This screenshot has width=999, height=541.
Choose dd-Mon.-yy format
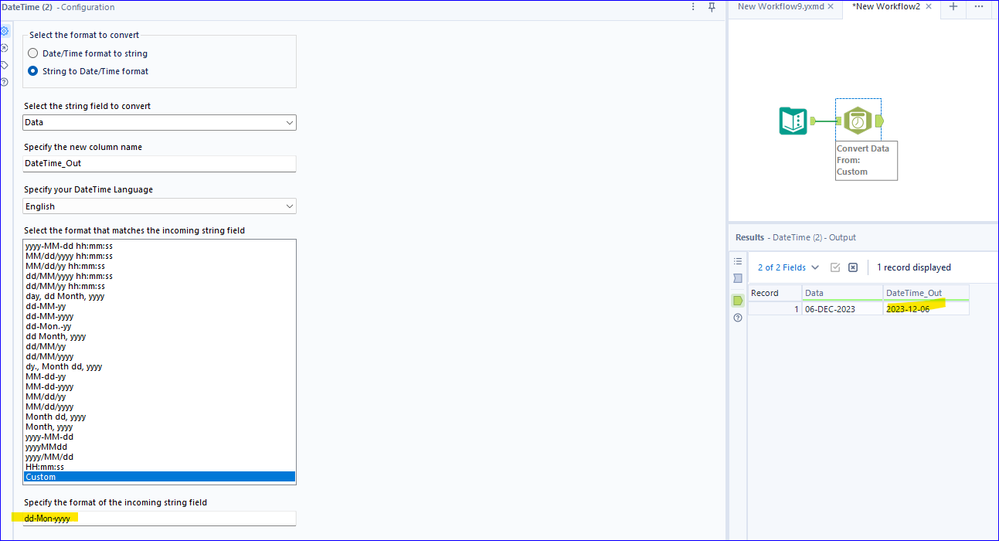point(159,326)
